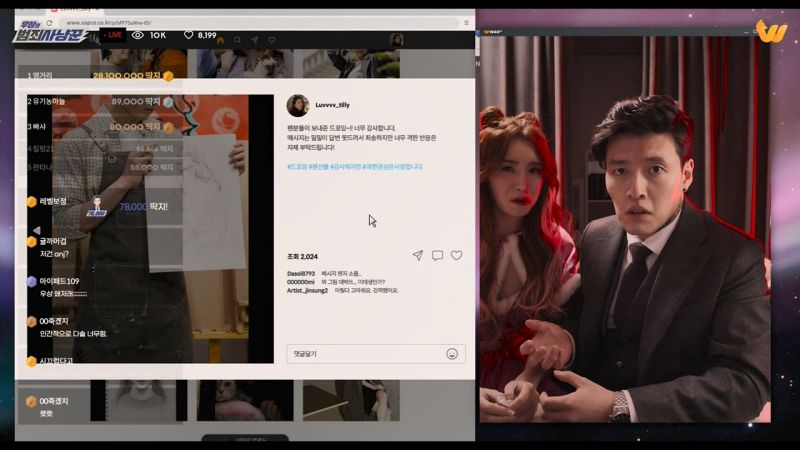800x450 pixels.
Task: Click the orange W logo at top right
Action: pos(771,32)
